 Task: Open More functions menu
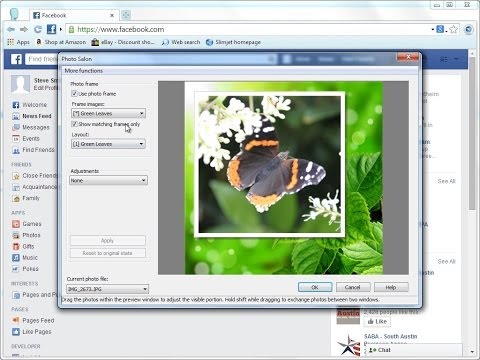point(84,71)
